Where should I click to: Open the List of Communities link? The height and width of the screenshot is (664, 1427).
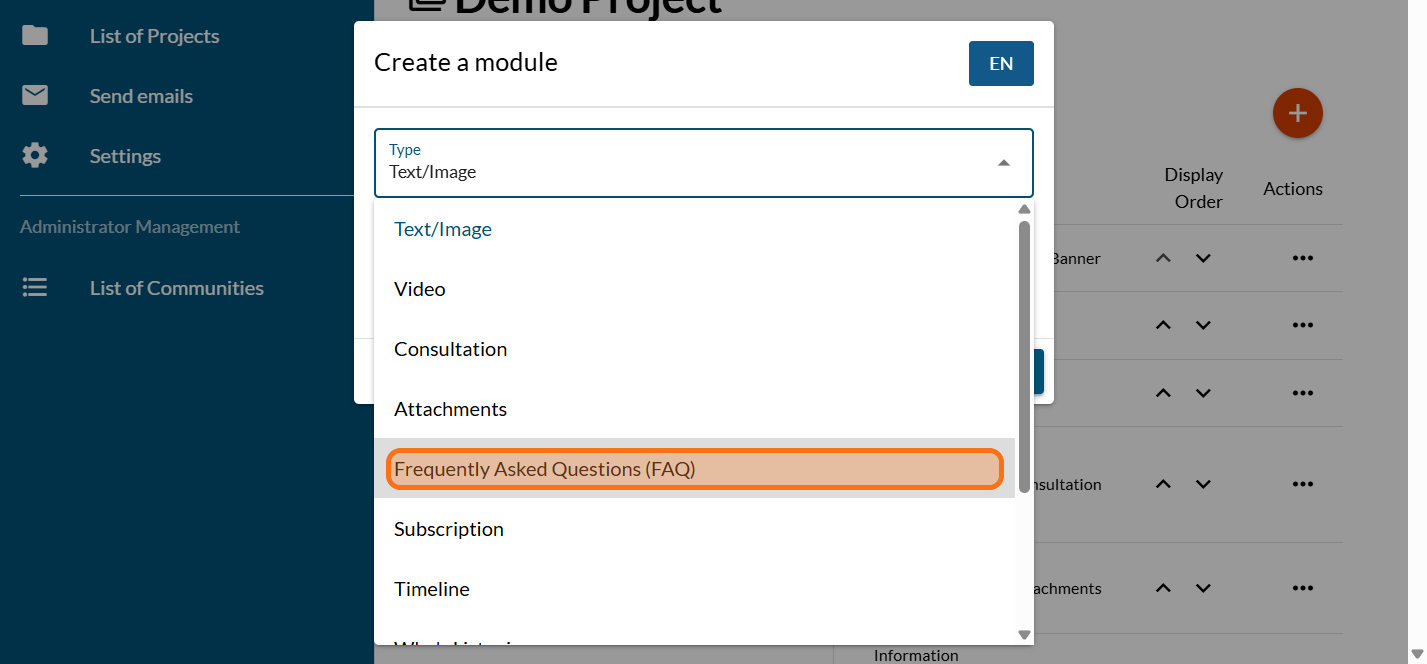click(177, 288)
